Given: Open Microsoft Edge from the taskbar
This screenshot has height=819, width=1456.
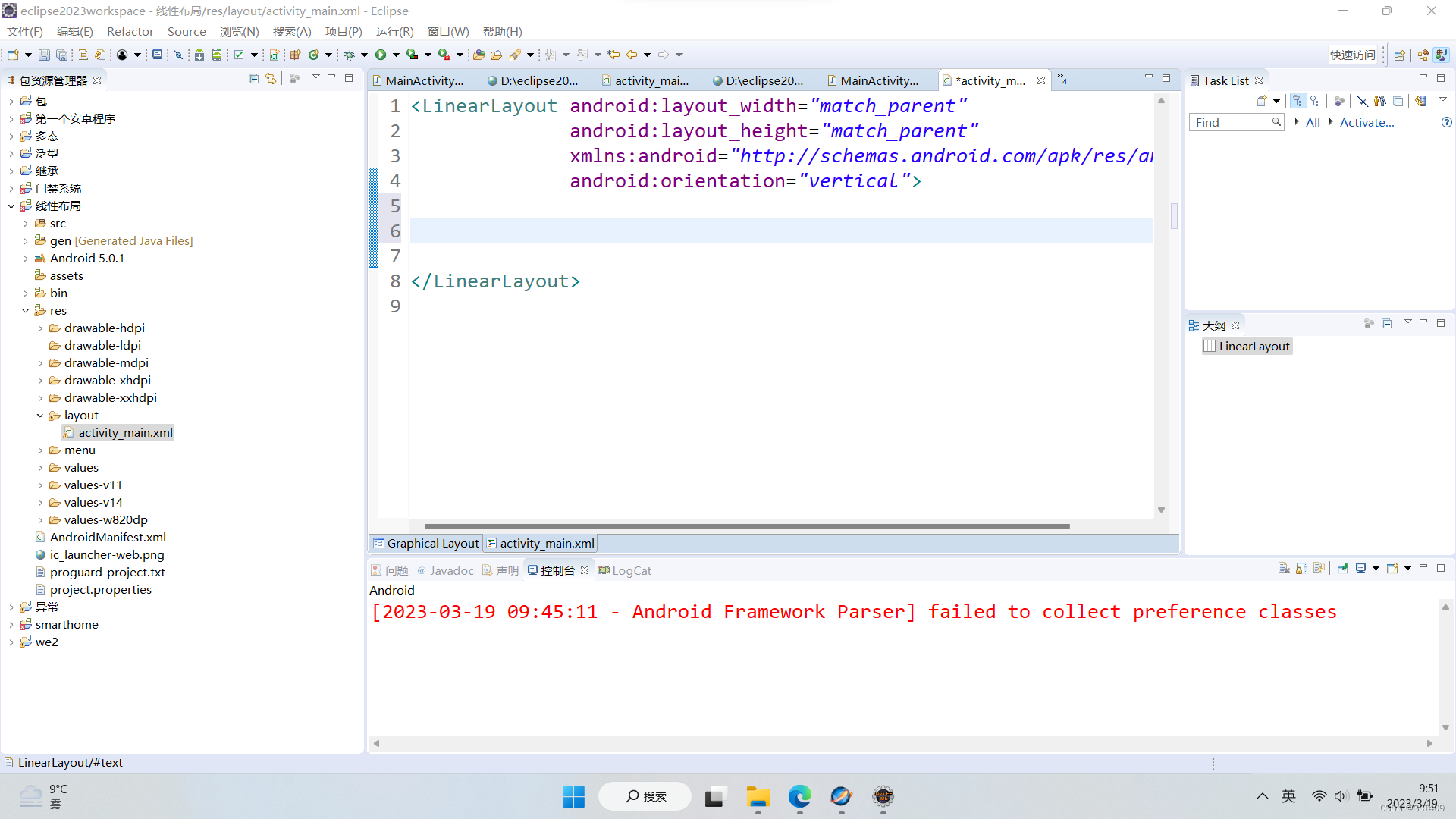Looking at the screenshot, I should point(799,796).
